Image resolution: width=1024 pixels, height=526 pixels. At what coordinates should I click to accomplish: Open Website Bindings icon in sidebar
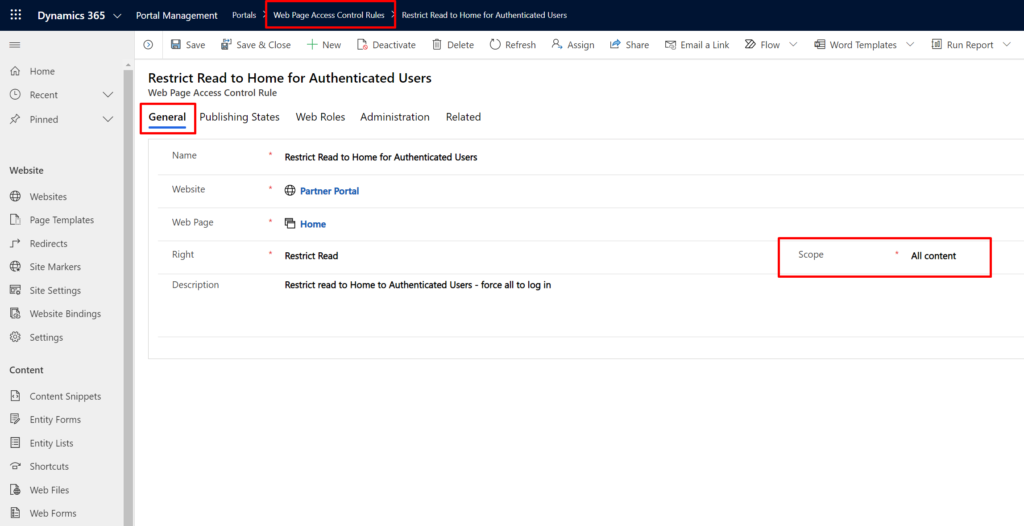[16, 314]
